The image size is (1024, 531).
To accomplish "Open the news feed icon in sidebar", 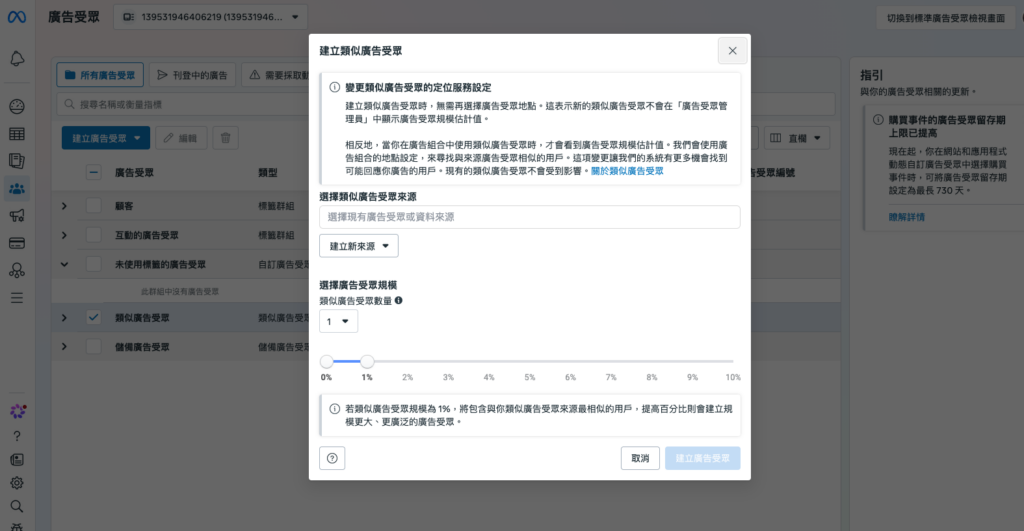I will pos(17,460).
